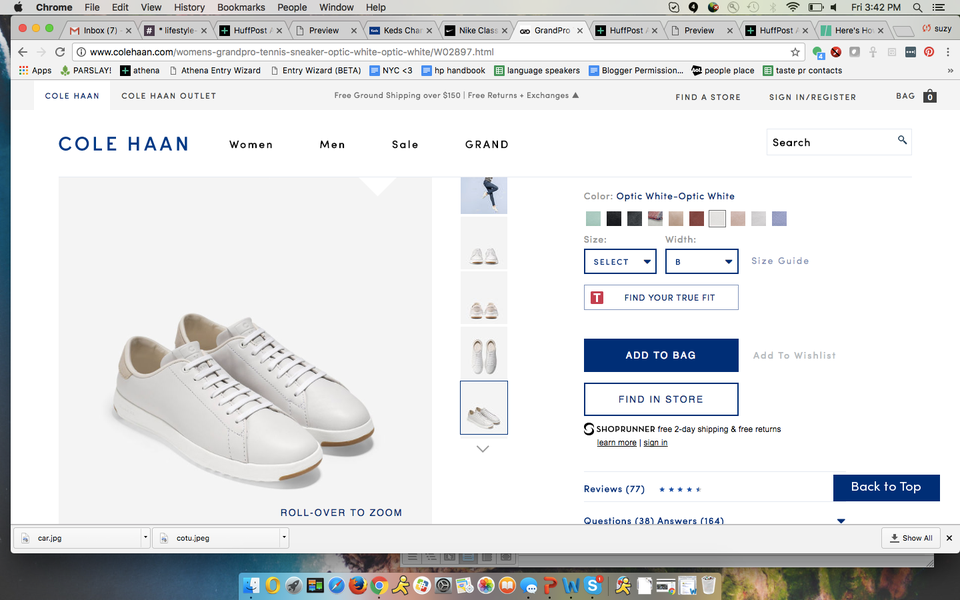
Task: Open the Pinterest extension
Action: [x=929, y=52]
